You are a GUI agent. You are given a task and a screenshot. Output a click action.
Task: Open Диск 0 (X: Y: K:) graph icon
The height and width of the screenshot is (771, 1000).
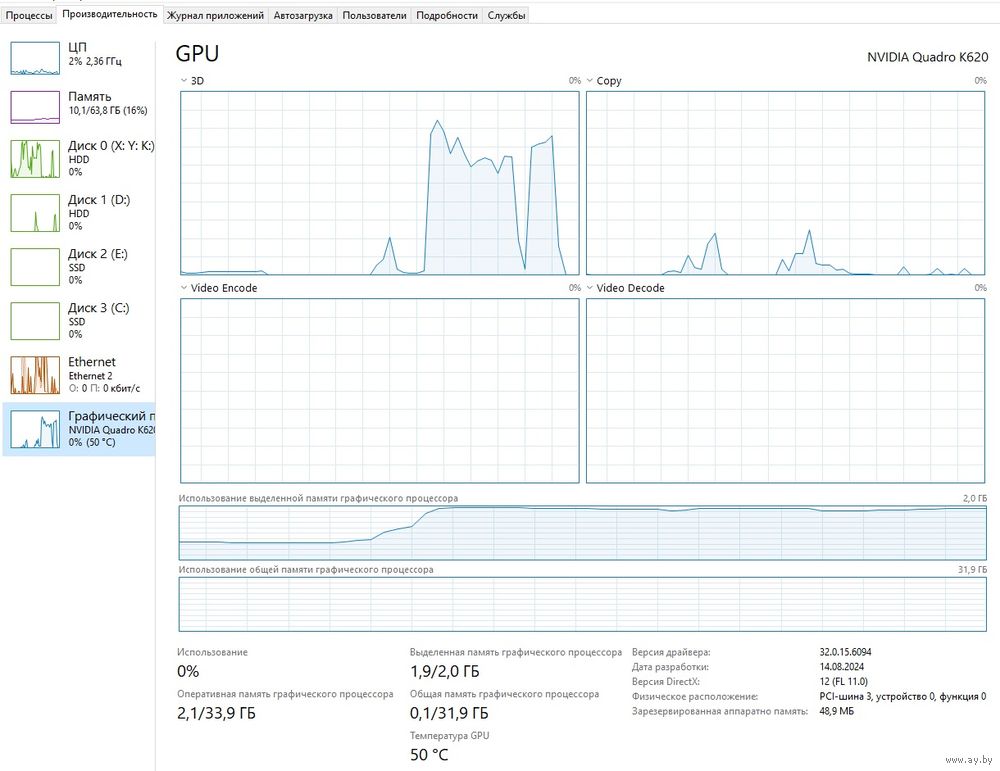coord(36,158)
